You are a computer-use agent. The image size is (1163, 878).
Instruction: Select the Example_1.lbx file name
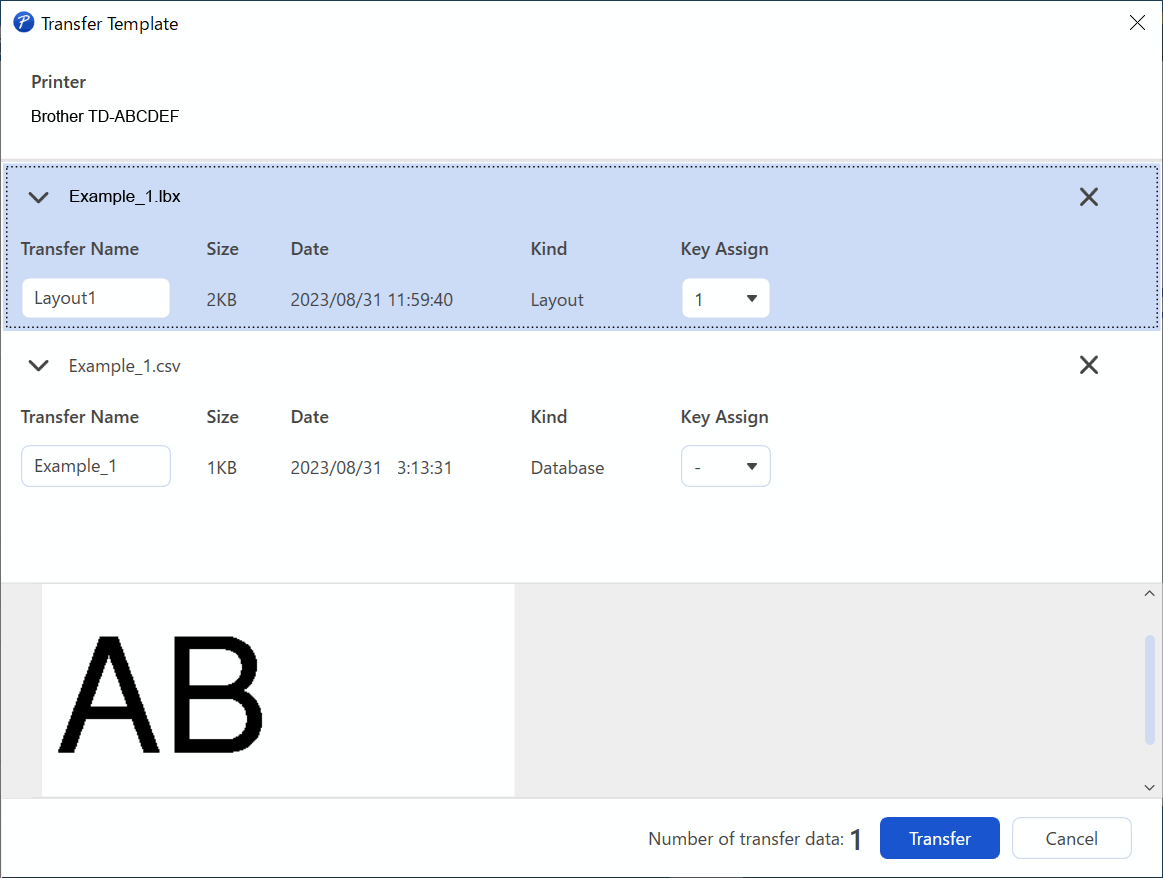(125, 197)
